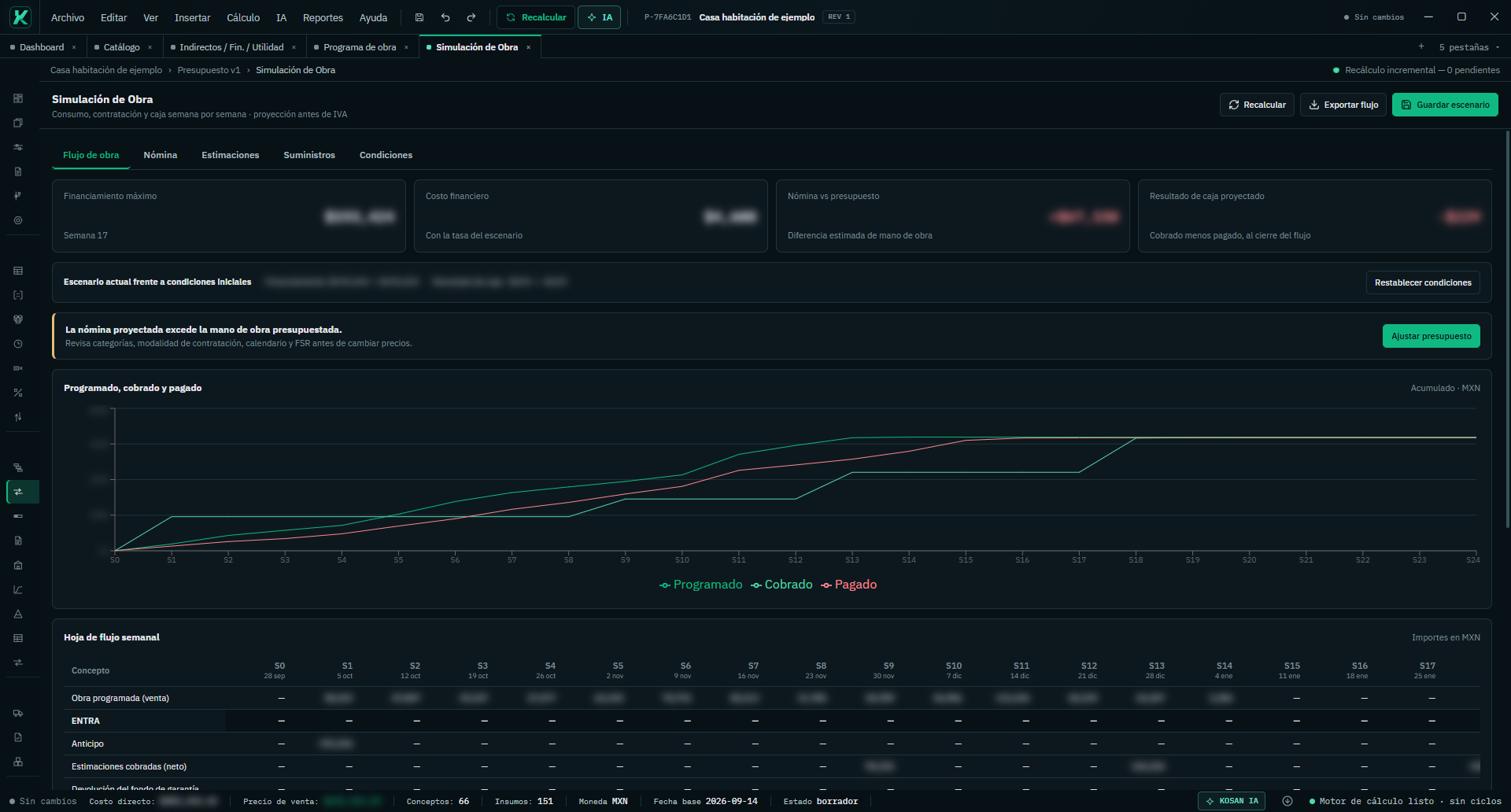Click the stacked boxes icon in sidebar
The image size is (1511, 812).
pos(18,762)
